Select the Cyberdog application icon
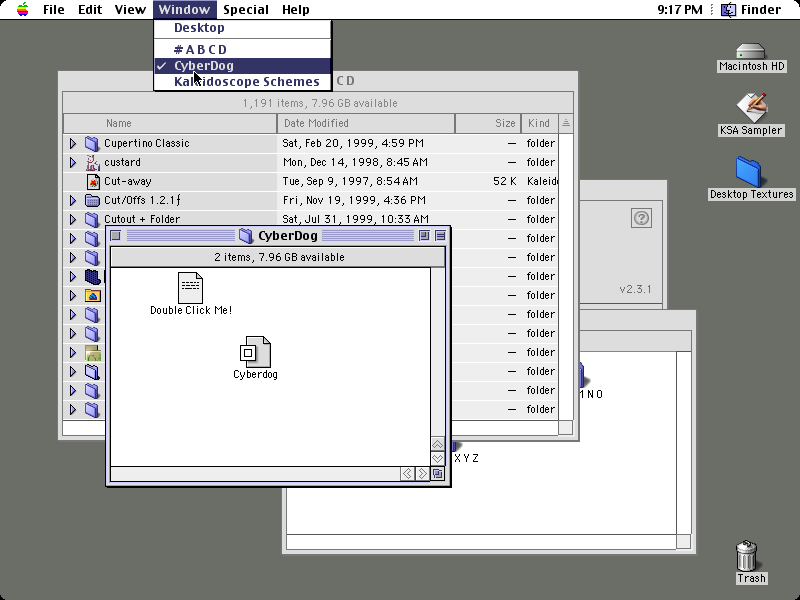This screenshot has width=800, height=600. 255,352
